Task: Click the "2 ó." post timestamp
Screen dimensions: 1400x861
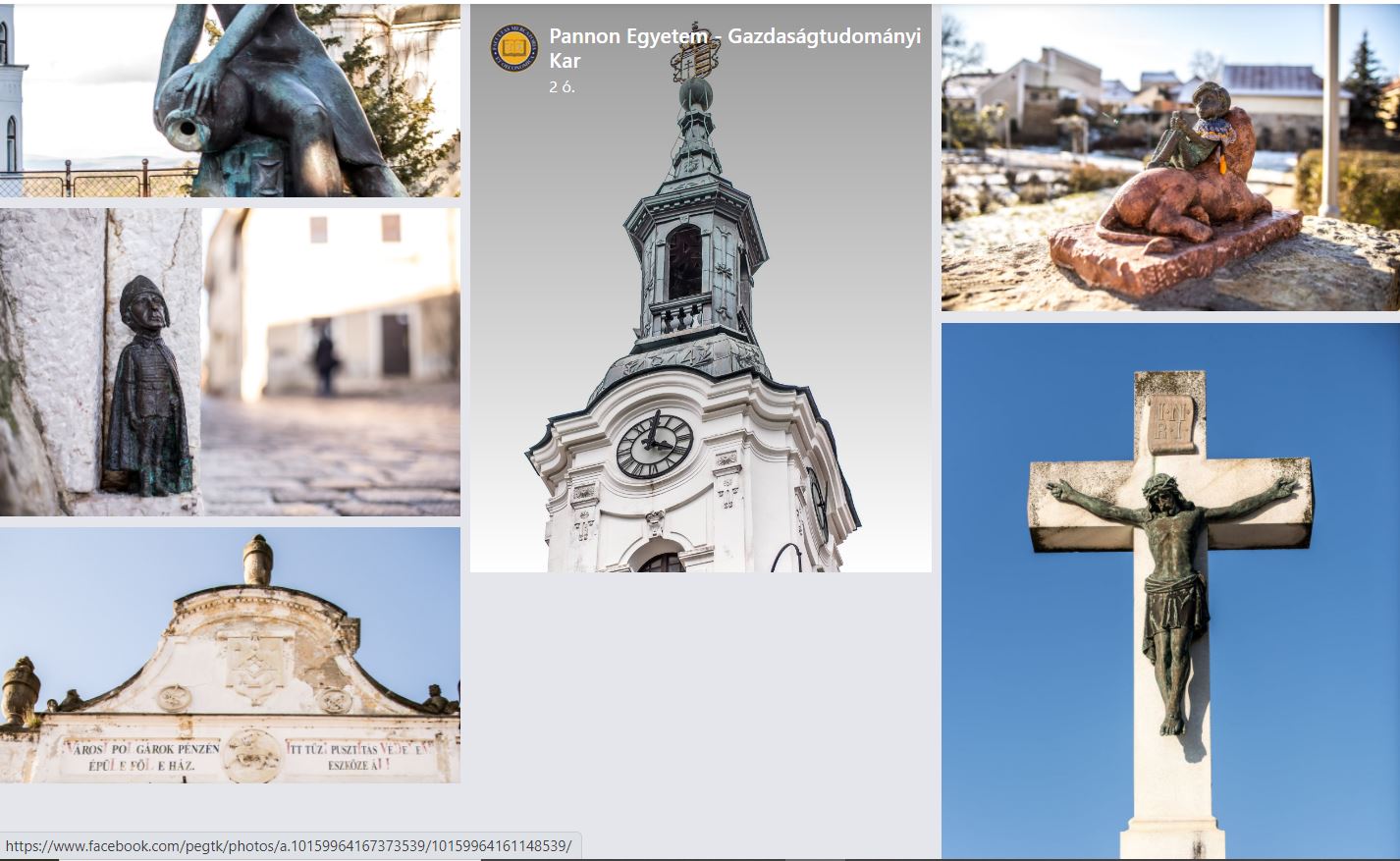Action: (x=562, y=87)
